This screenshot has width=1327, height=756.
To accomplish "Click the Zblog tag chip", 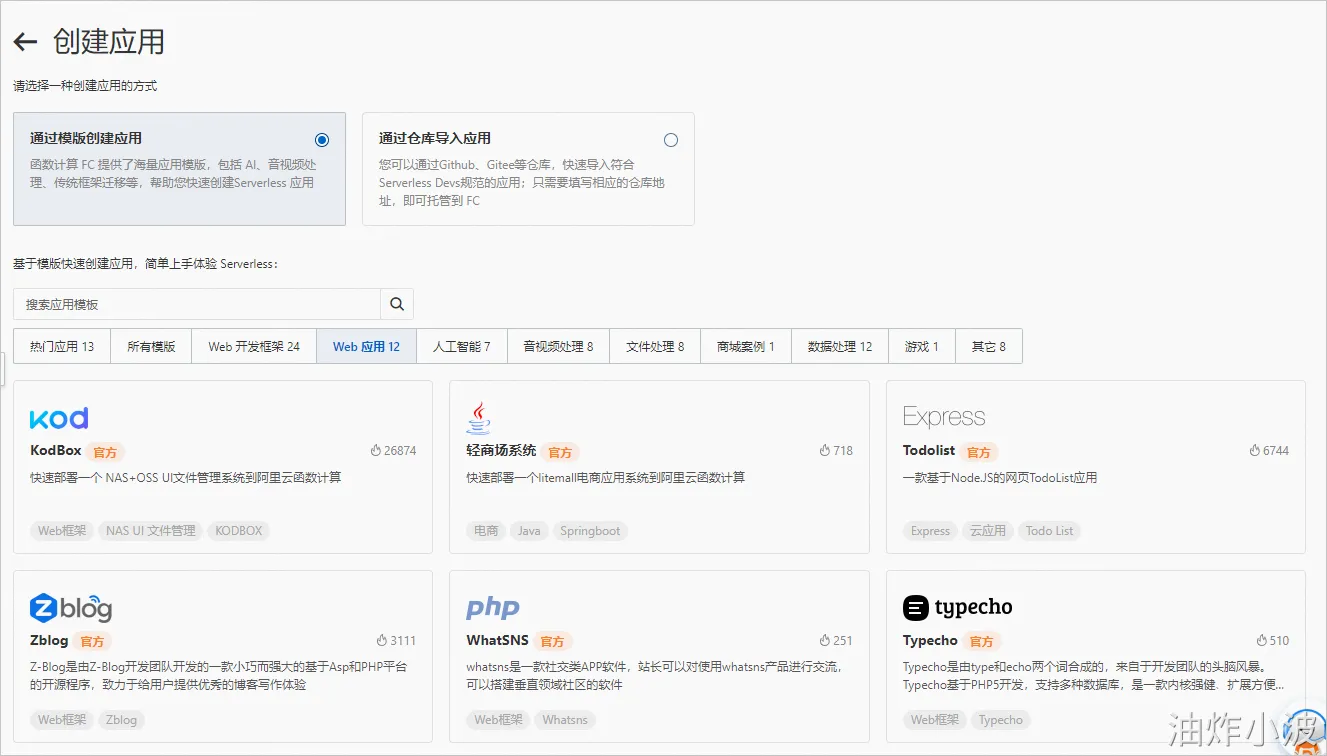I will [x=121, y=720].
